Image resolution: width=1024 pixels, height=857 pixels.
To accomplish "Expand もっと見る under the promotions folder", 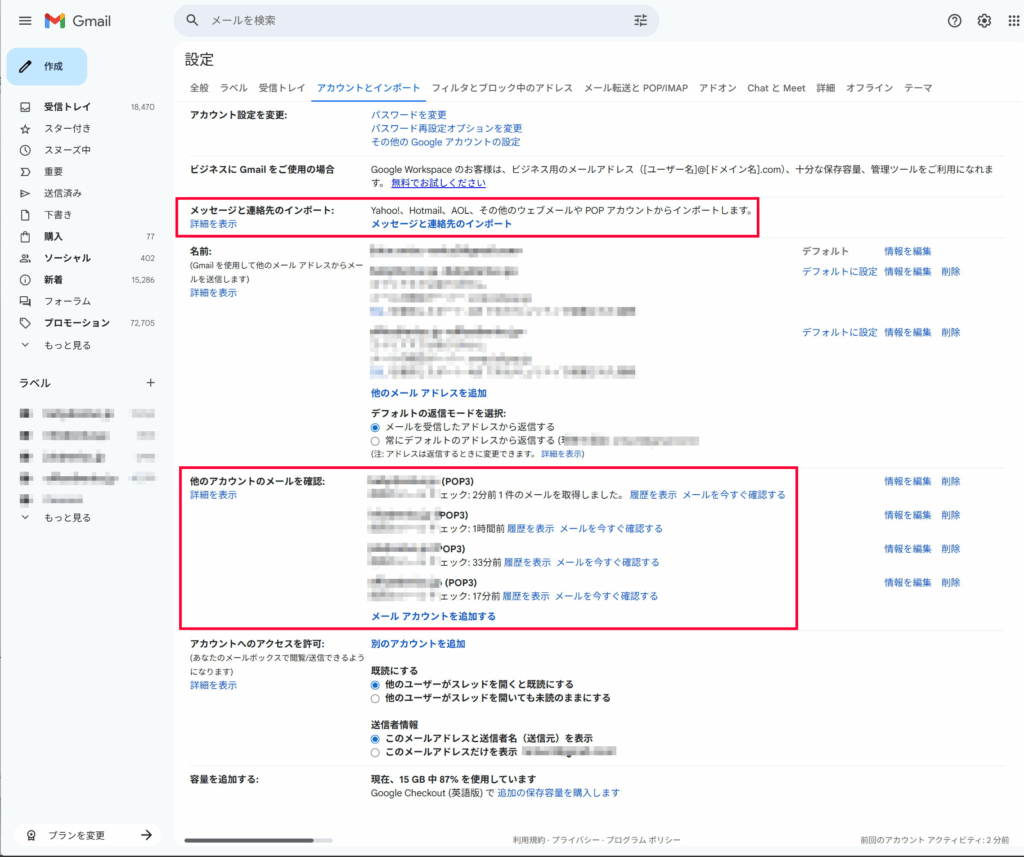I will 66,345.
